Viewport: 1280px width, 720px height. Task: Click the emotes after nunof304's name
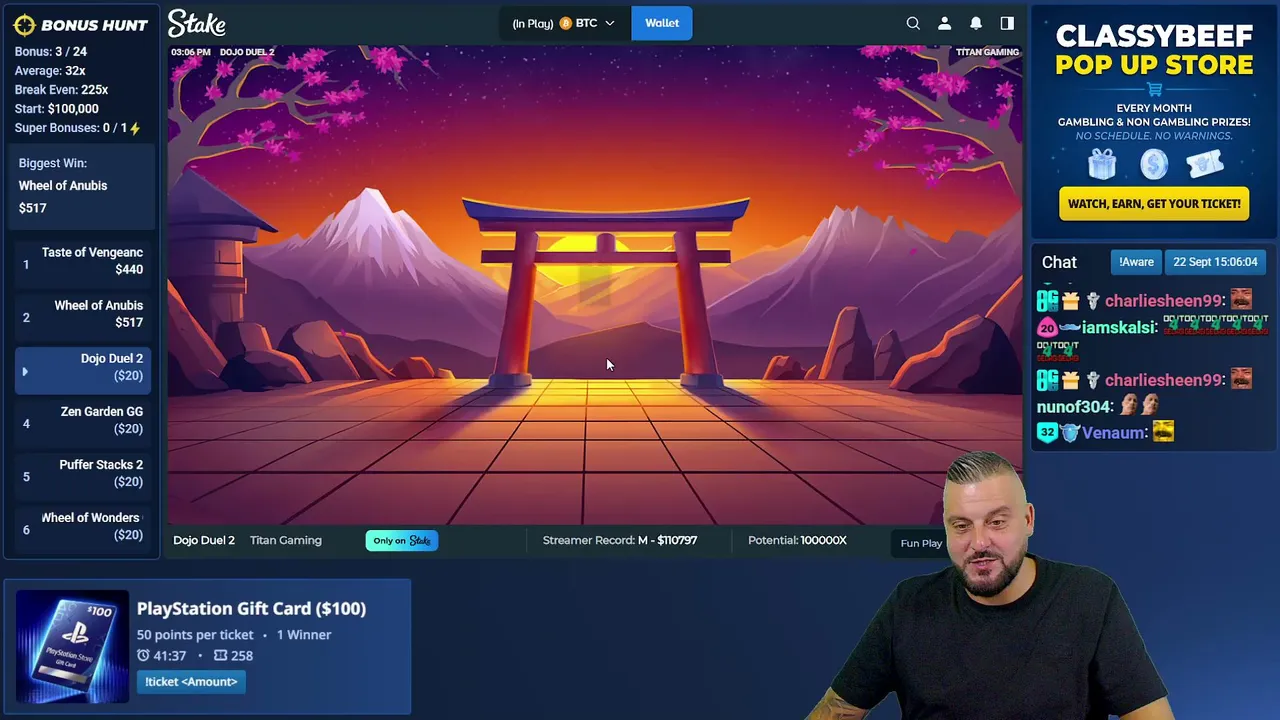(x=1139, y=405)
